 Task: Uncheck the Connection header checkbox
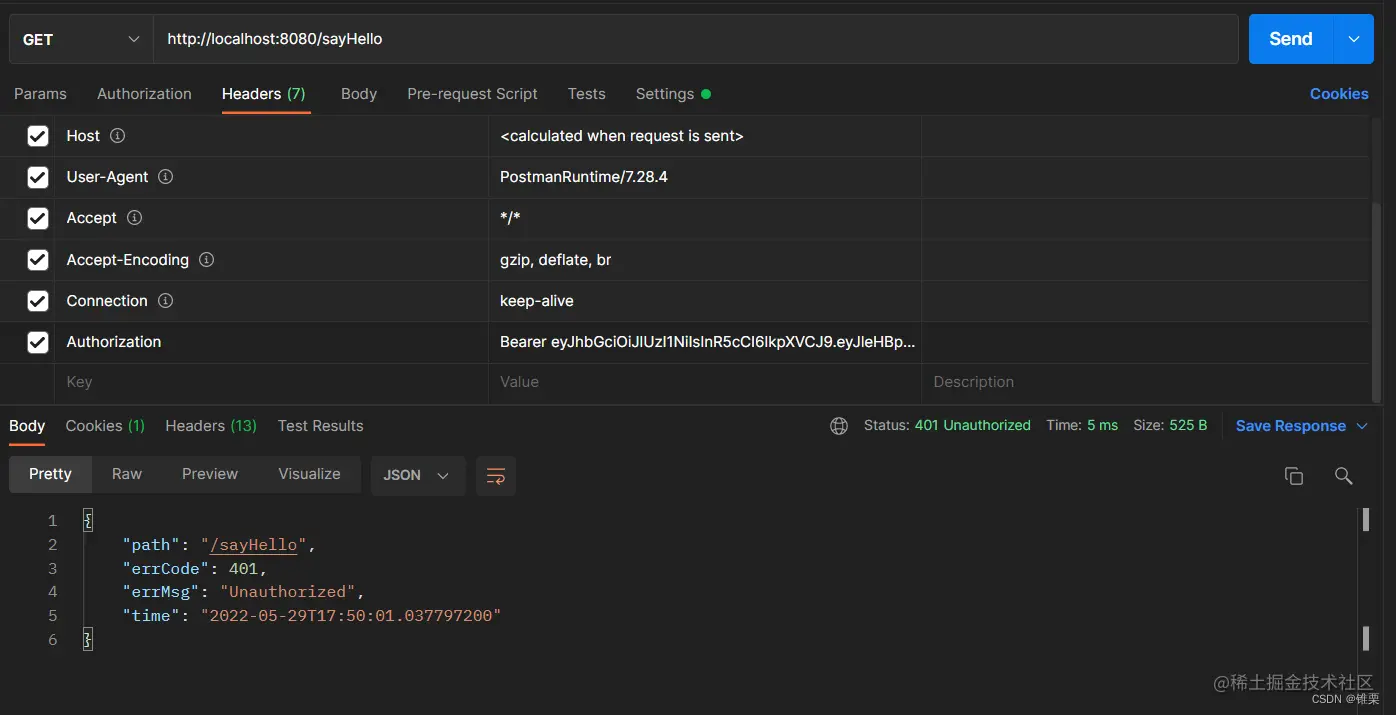click(38, 301)
